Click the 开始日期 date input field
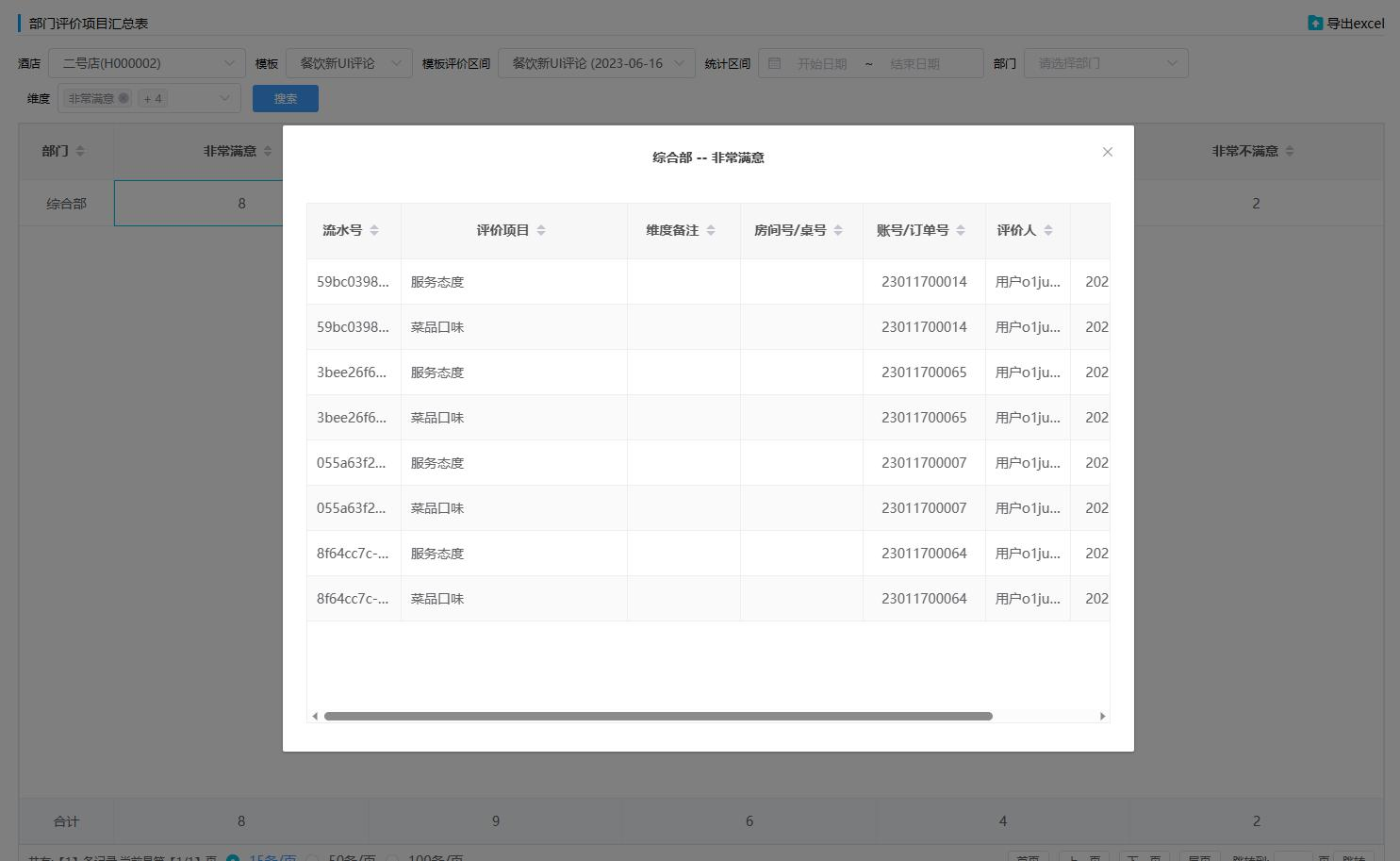The height and width of the screenshot is (861, 1400). tap(821, 63)
